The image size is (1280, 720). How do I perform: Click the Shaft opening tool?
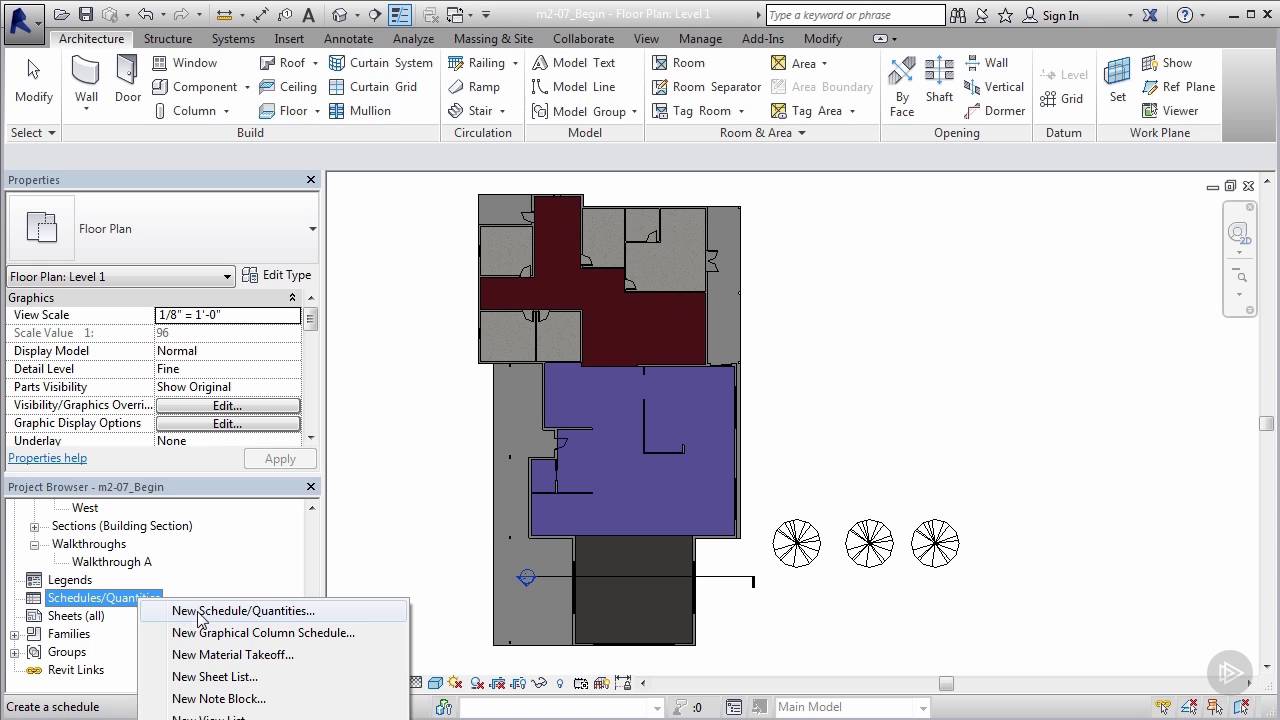click(939, 80)
